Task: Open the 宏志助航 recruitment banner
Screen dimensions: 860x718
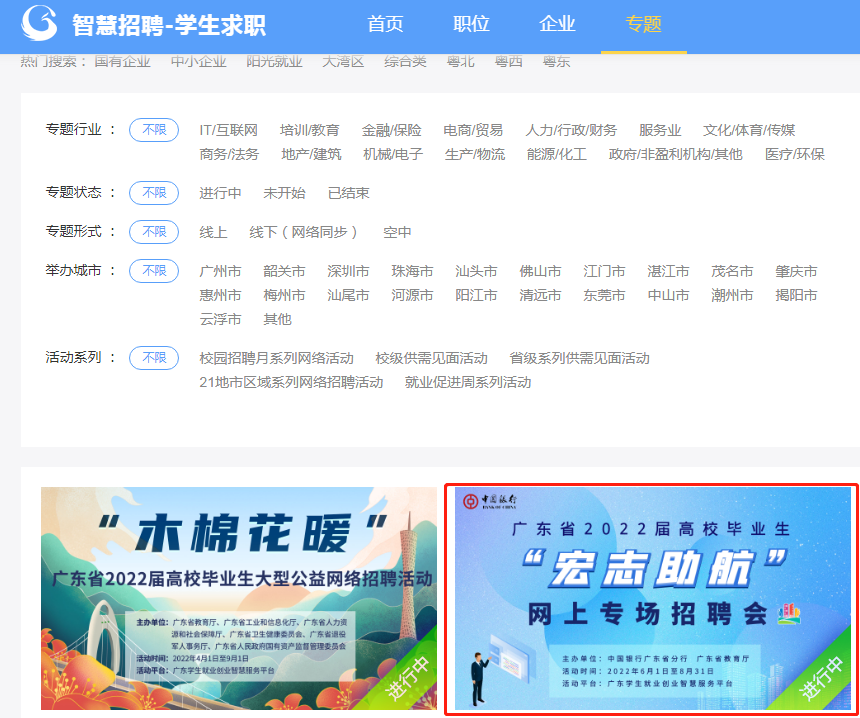Action: pos(652,598)
